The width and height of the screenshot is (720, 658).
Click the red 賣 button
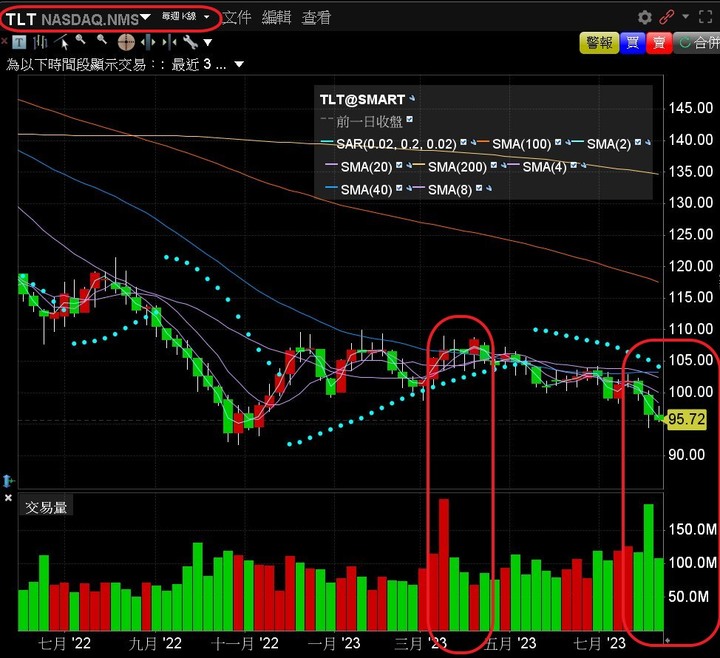(659, 43)
